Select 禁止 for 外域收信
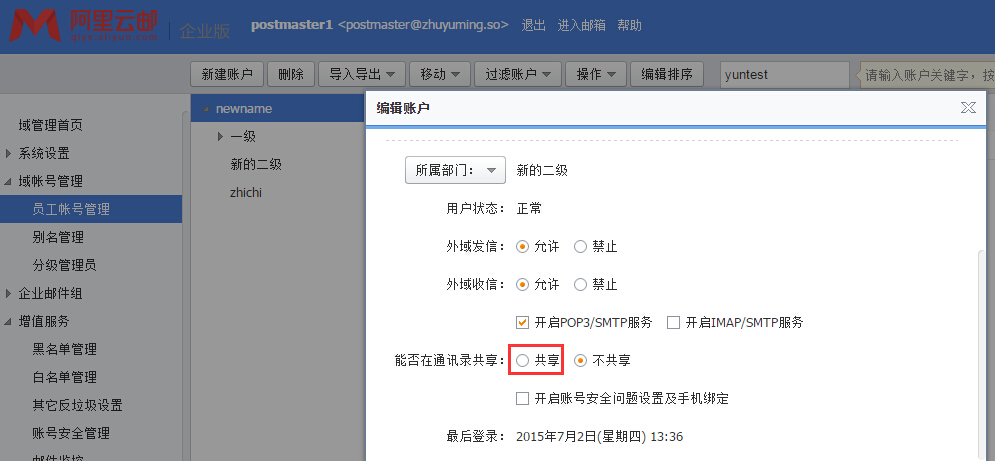 click(581, 284)
